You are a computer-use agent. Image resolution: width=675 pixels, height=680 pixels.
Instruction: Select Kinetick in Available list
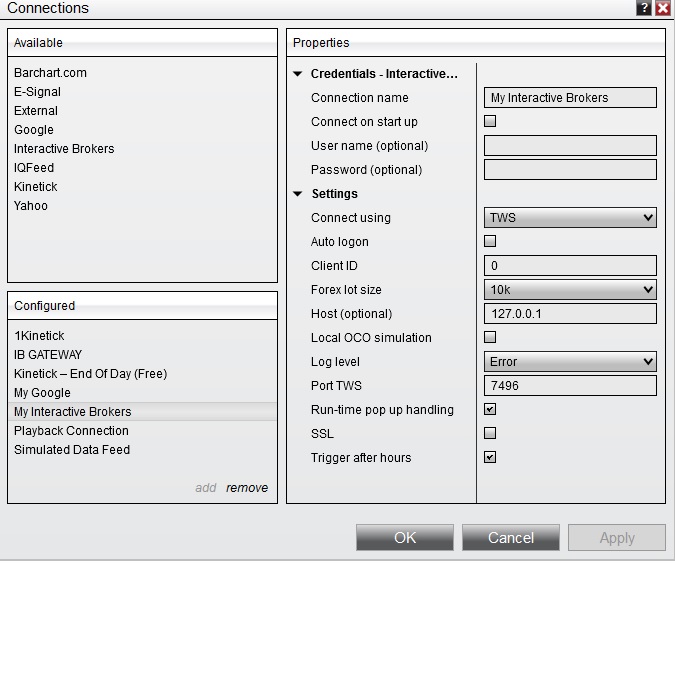click(142, 187)
